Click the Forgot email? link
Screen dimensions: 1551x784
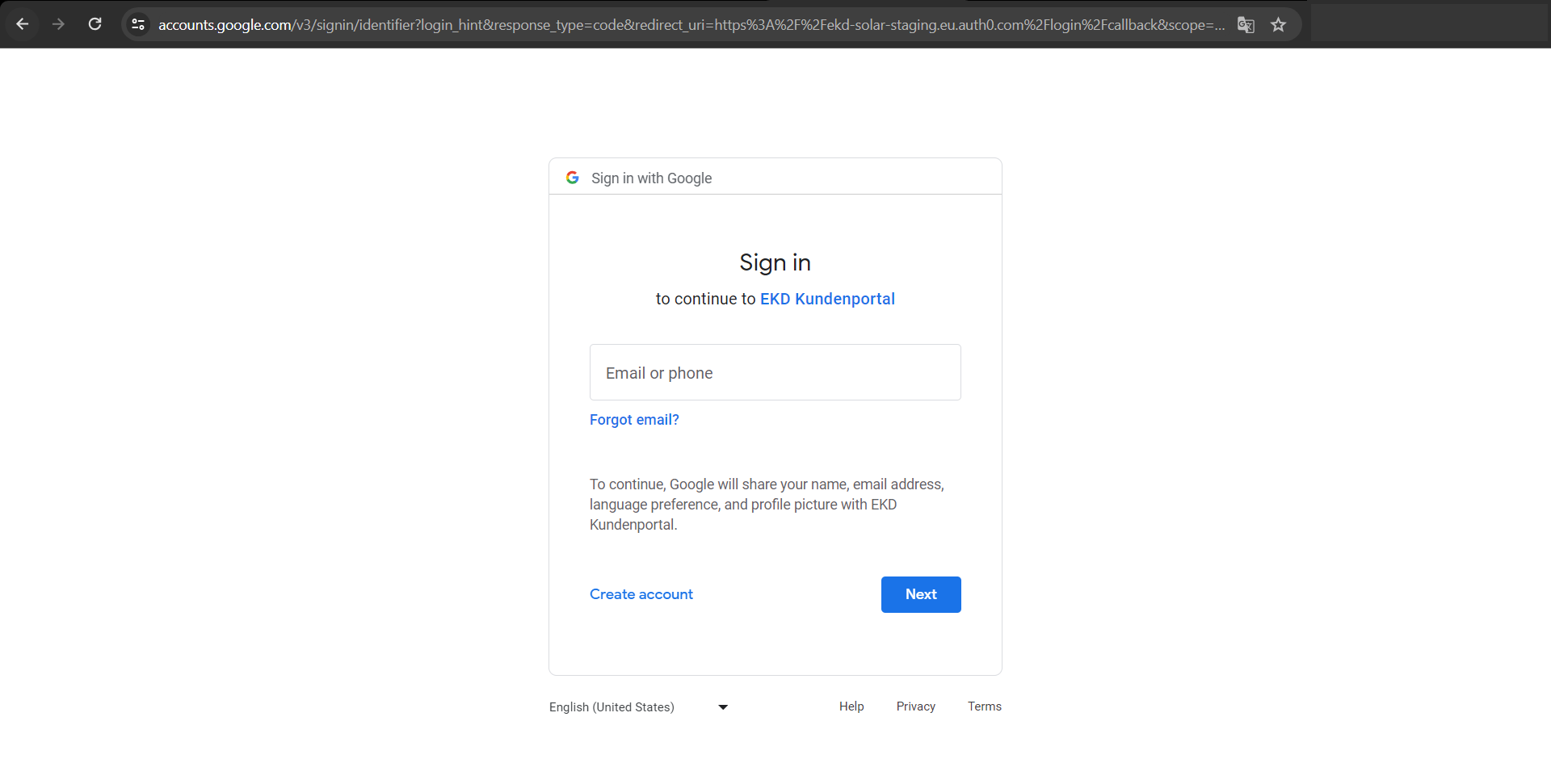click(634, 420)
